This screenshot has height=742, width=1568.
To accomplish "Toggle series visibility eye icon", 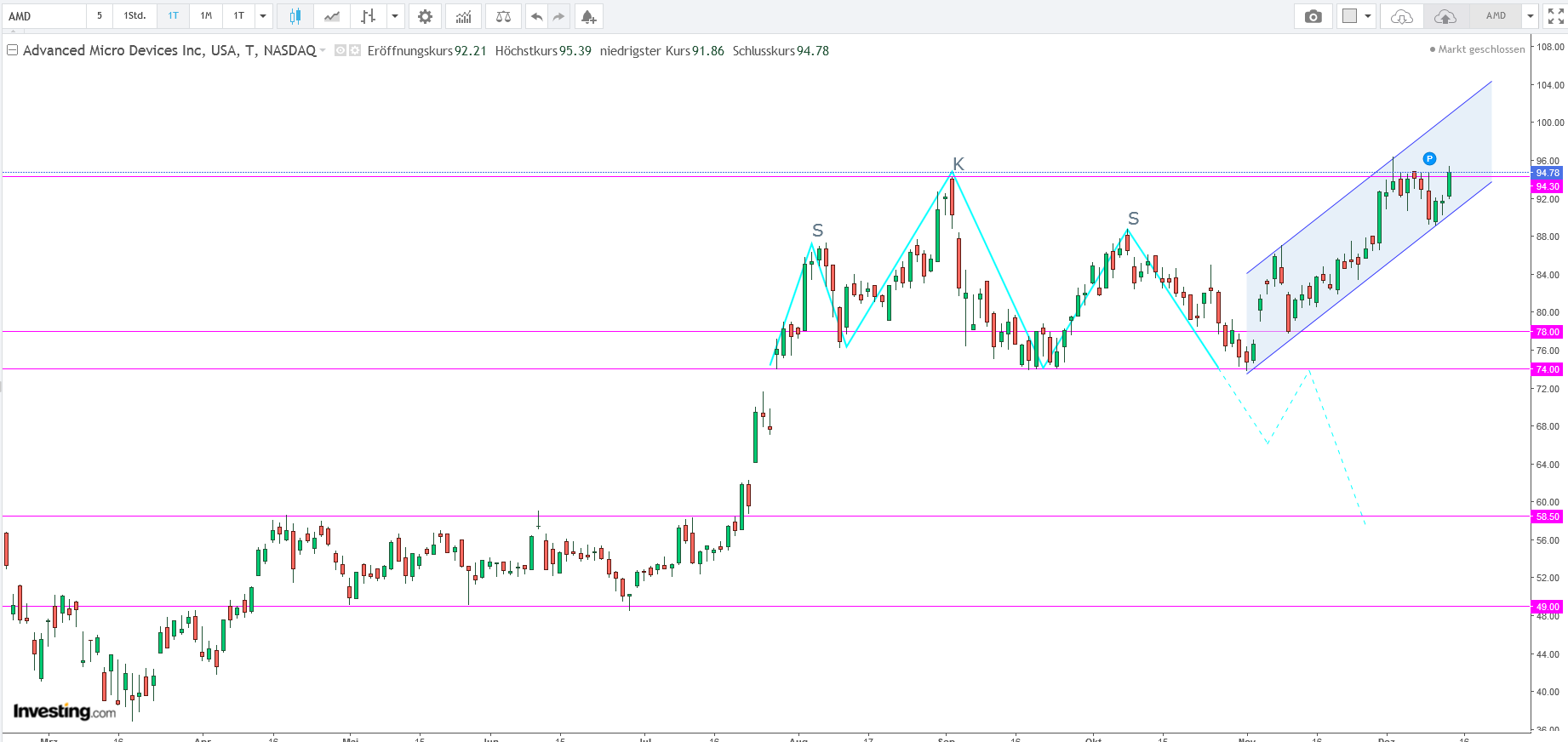I will 340,50.
